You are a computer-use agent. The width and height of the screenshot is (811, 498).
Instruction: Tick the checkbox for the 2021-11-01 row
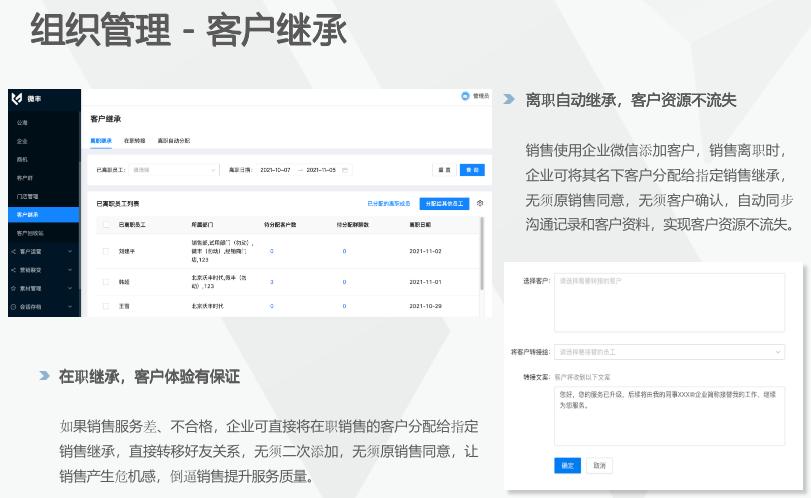click(106, 282)
